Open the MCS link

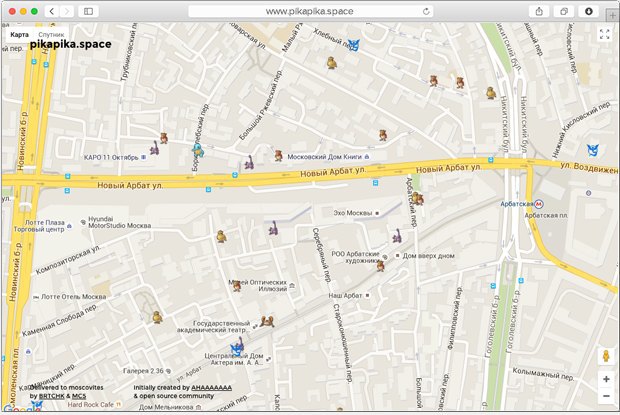[x=79, y=396]
